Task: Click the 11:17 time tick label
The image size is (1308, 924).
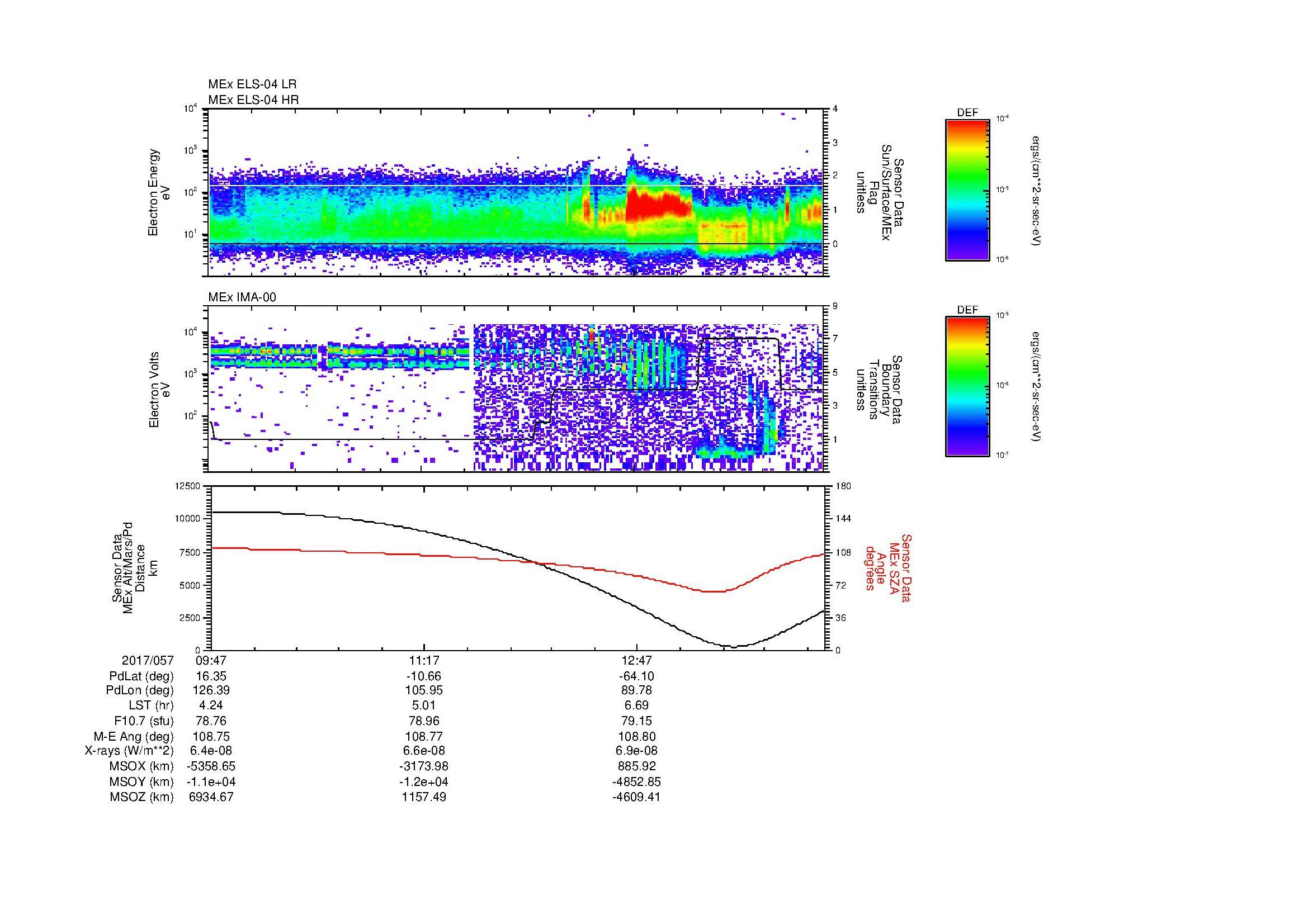Action: click(x=424, y=661)
